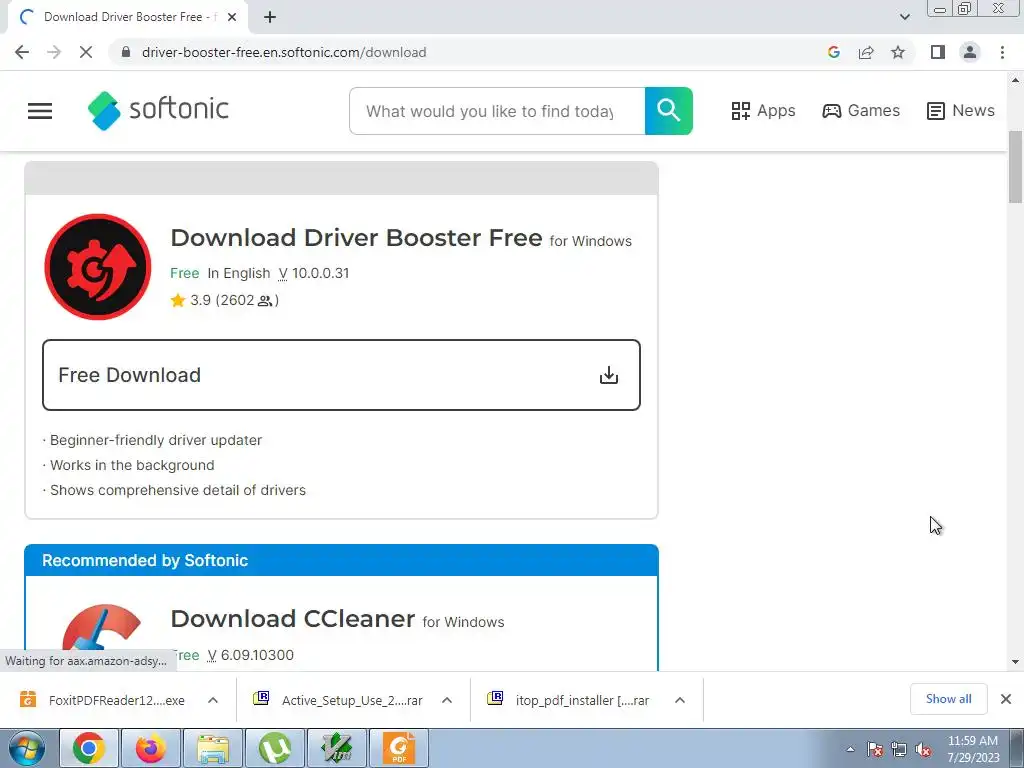Image resolution: width=1024 pixels, height=768 pixels.
Task: Share this page icon
Action: pyautogui.click(x=866, y=52)
